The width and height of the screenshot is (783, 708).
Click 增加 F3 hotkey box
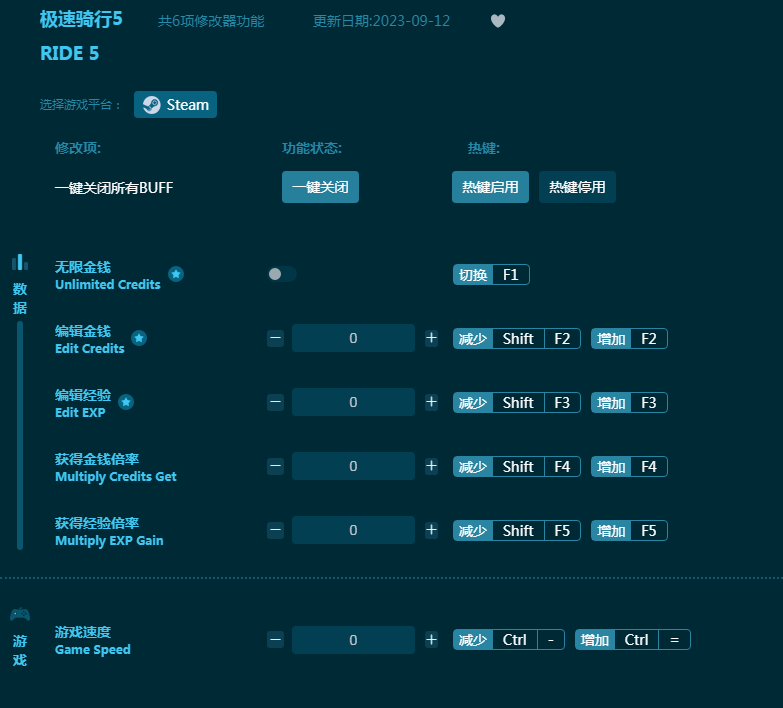point(629,402)
